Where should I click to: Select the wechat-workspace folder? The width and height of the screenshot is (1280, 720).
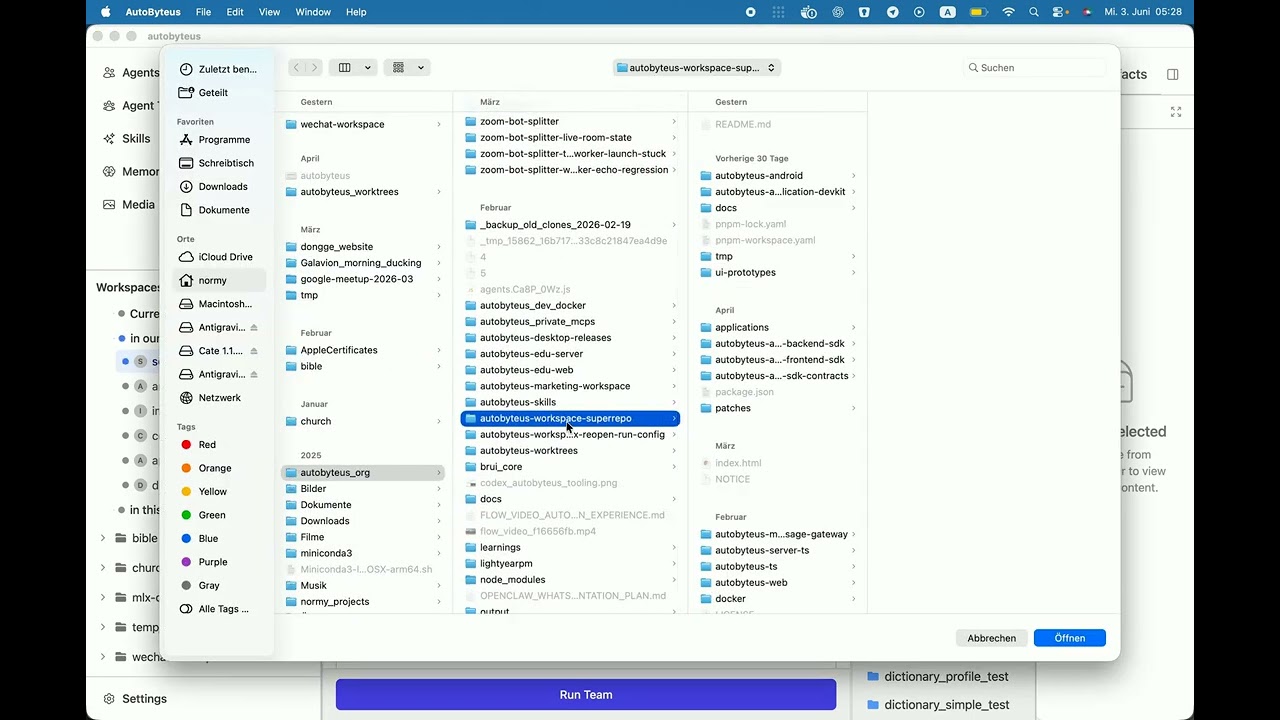pos(363,124)
